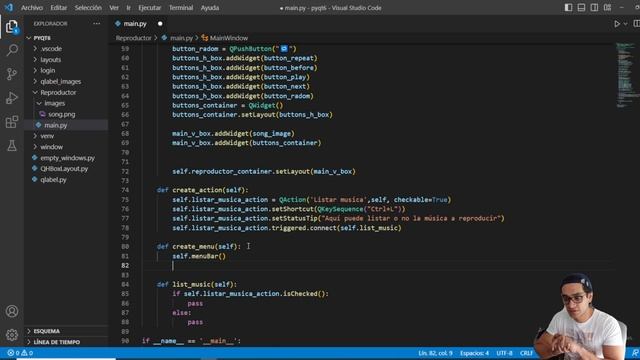Click Reproductor in the breadcrumb
This screenshot has width=640, height=360.
click(x=133, y=38)
